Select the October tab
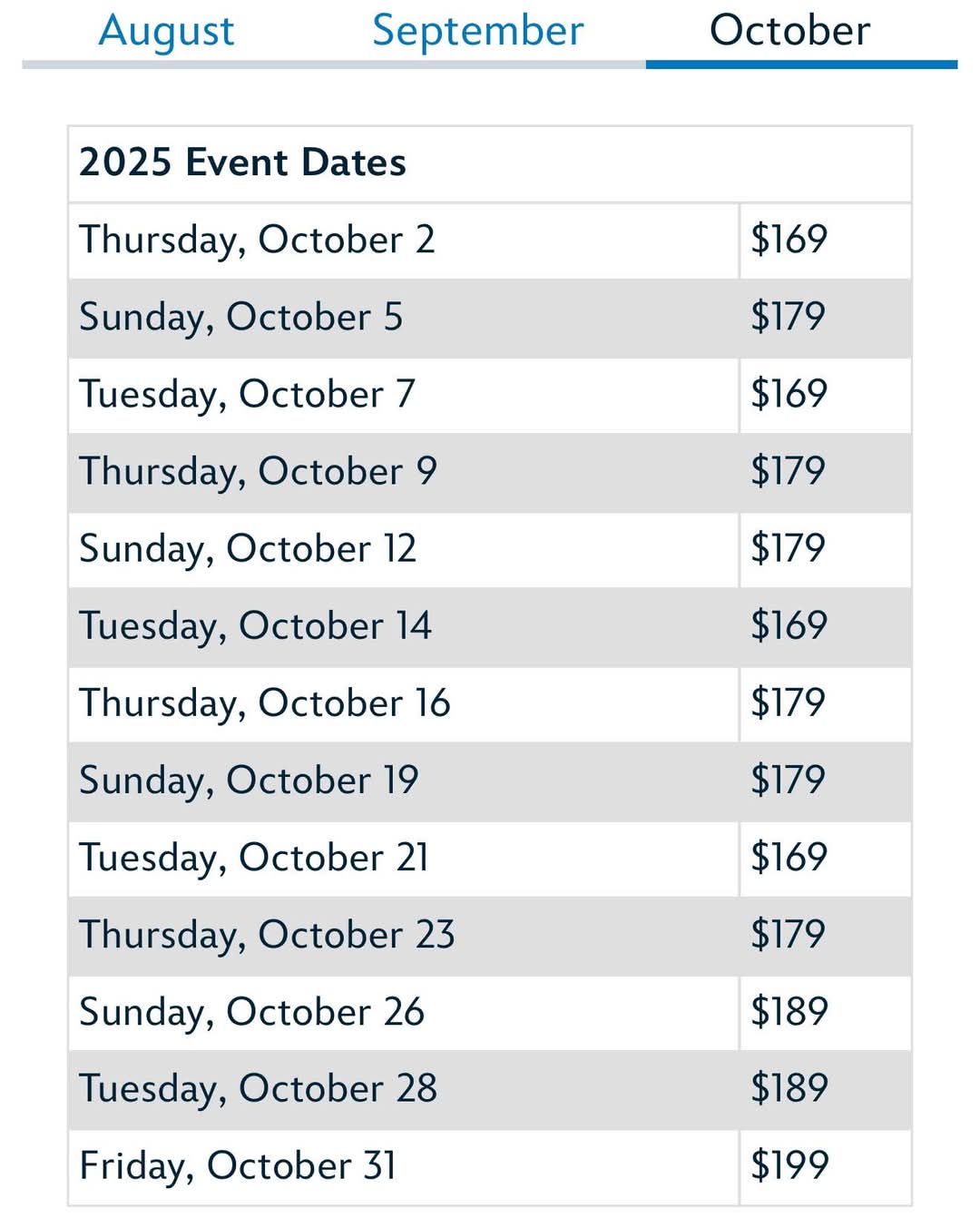This screenshot has height=1218, width=980. tap(789, 31)
